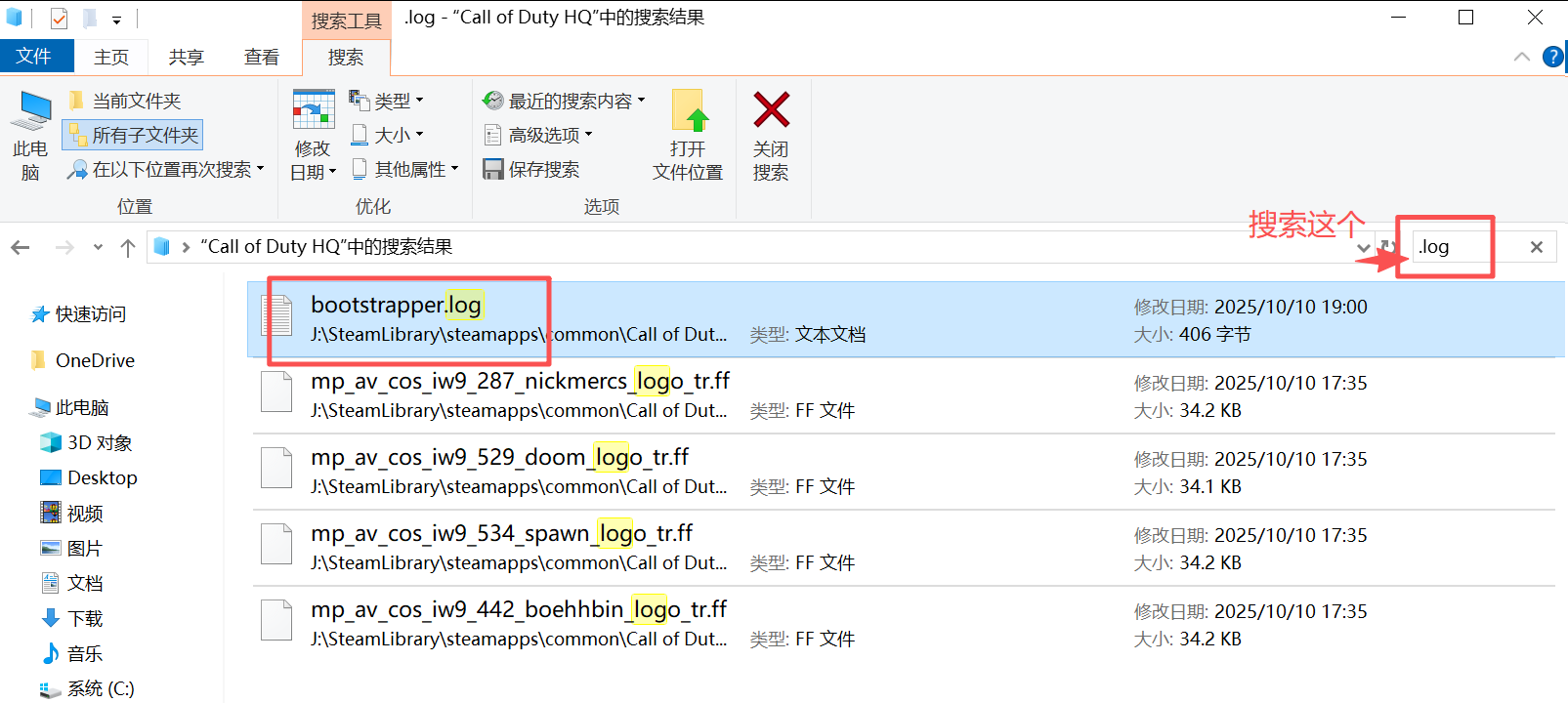Select mp_av_cos_iw9_287_nickmercs_logo_tr.ff file

click(905, 395)
